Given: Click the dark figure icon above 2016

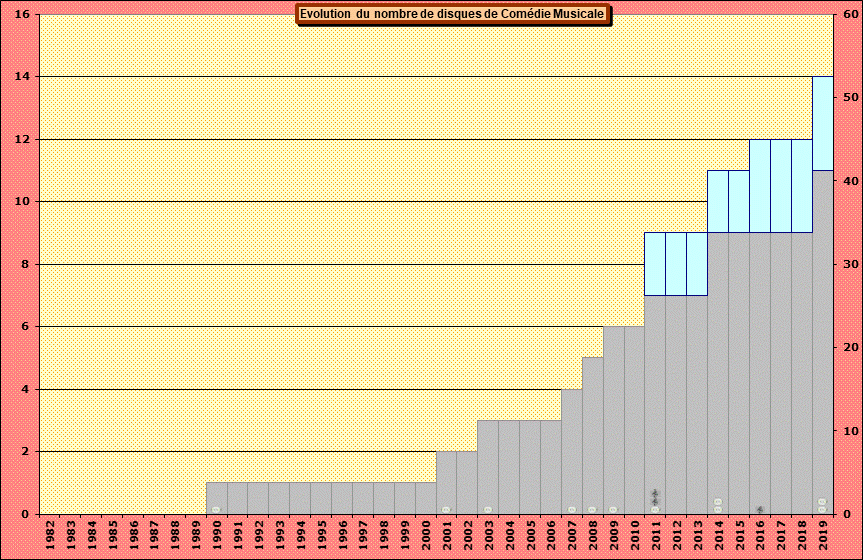Looking at the screenshot, I should click(x=760, y=509).
